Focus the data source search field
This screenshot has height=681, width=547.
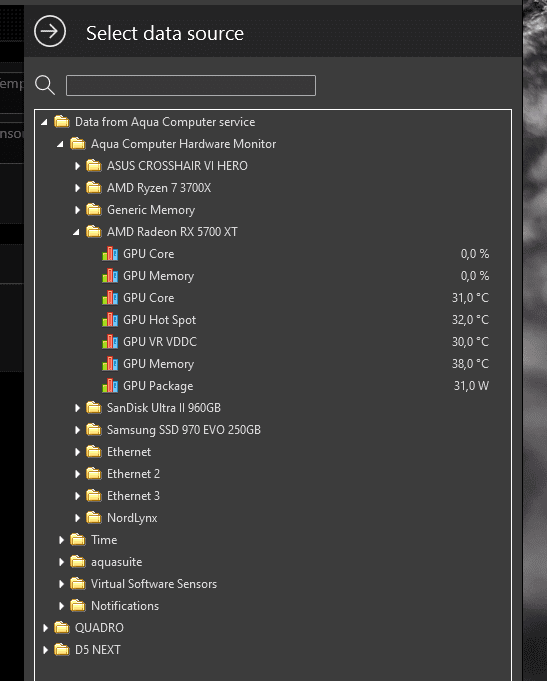191,85
